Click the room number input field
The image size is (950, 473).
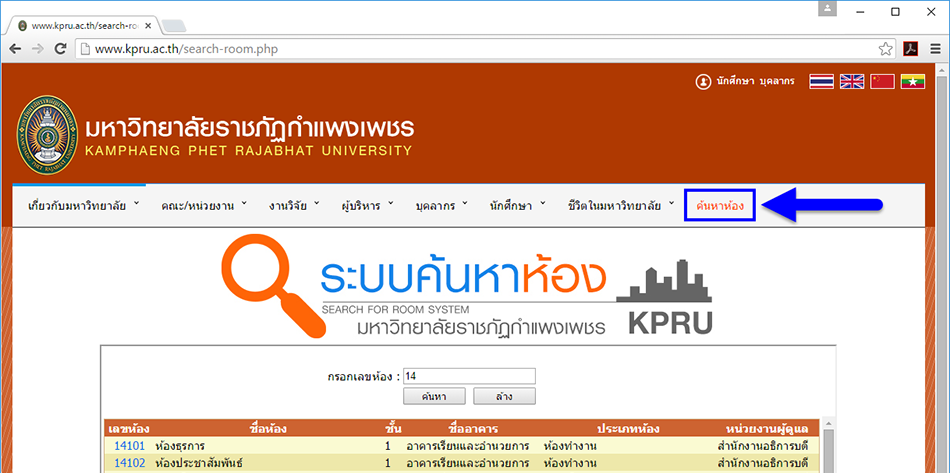[x=470, y=376]
